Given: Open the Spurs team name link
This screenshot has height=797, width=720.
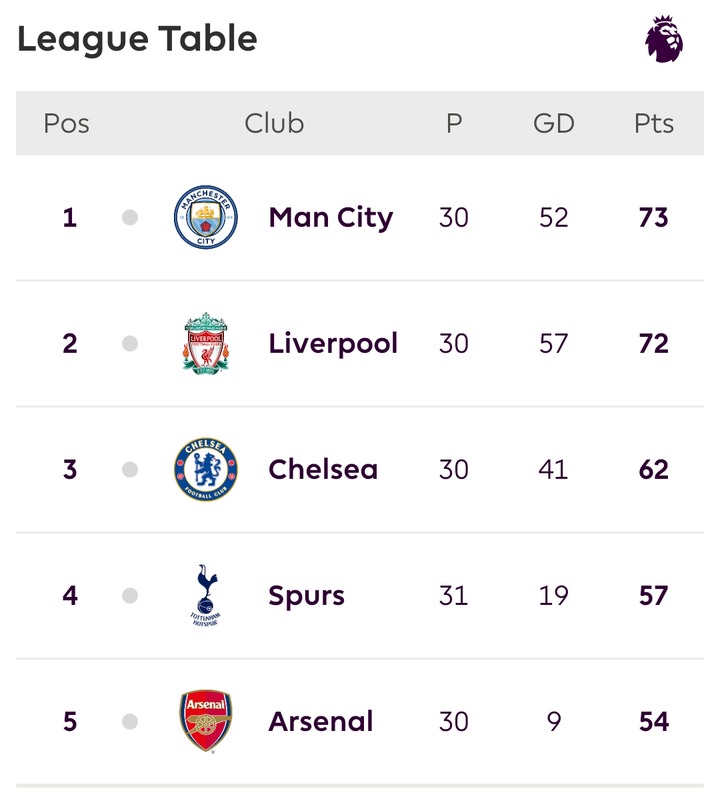Looking at the screenshot, I should coord(306,596).
